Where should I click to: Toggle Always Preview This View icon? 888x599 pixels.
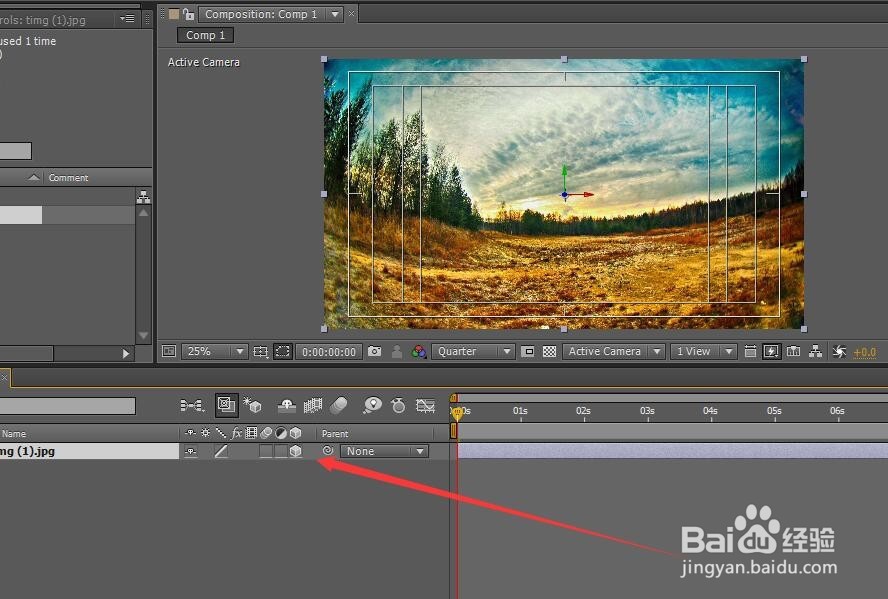click(169, 352)
